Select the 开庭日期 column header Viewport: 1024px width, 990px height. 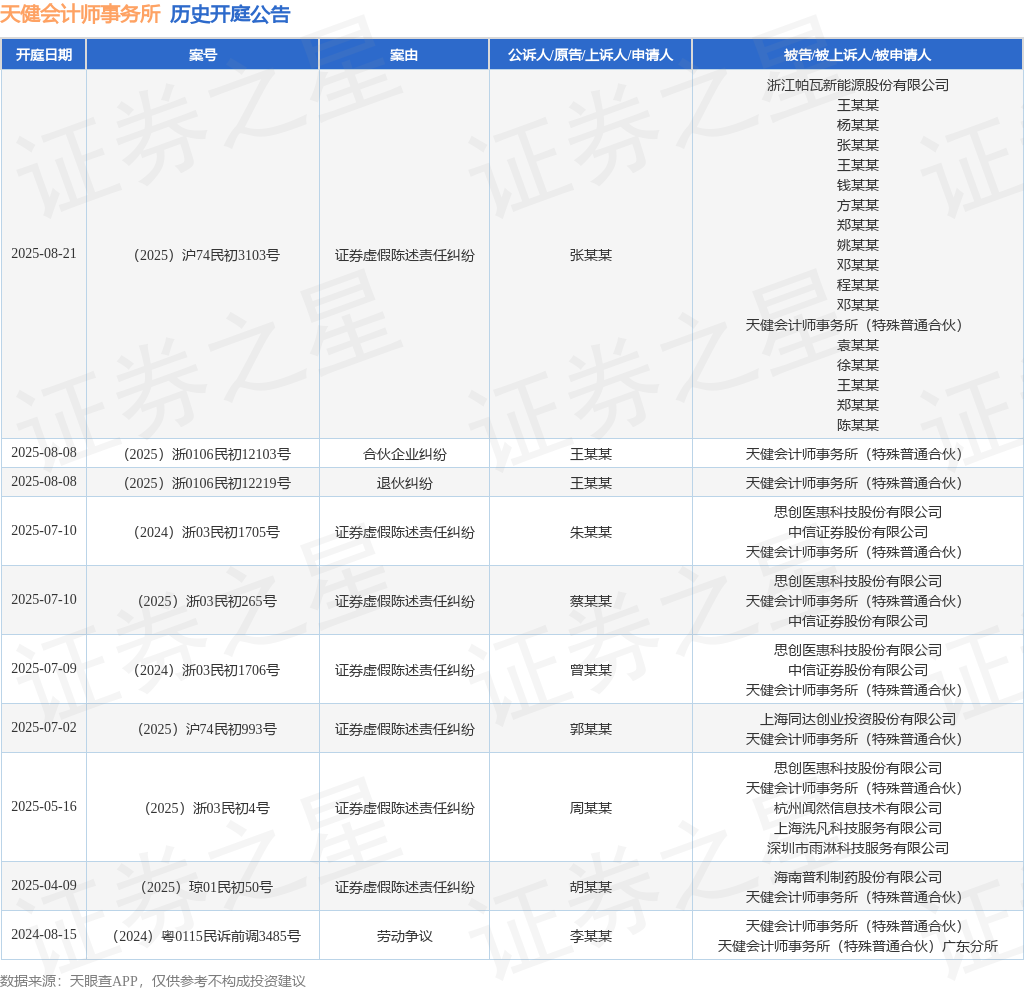point(44,55)
